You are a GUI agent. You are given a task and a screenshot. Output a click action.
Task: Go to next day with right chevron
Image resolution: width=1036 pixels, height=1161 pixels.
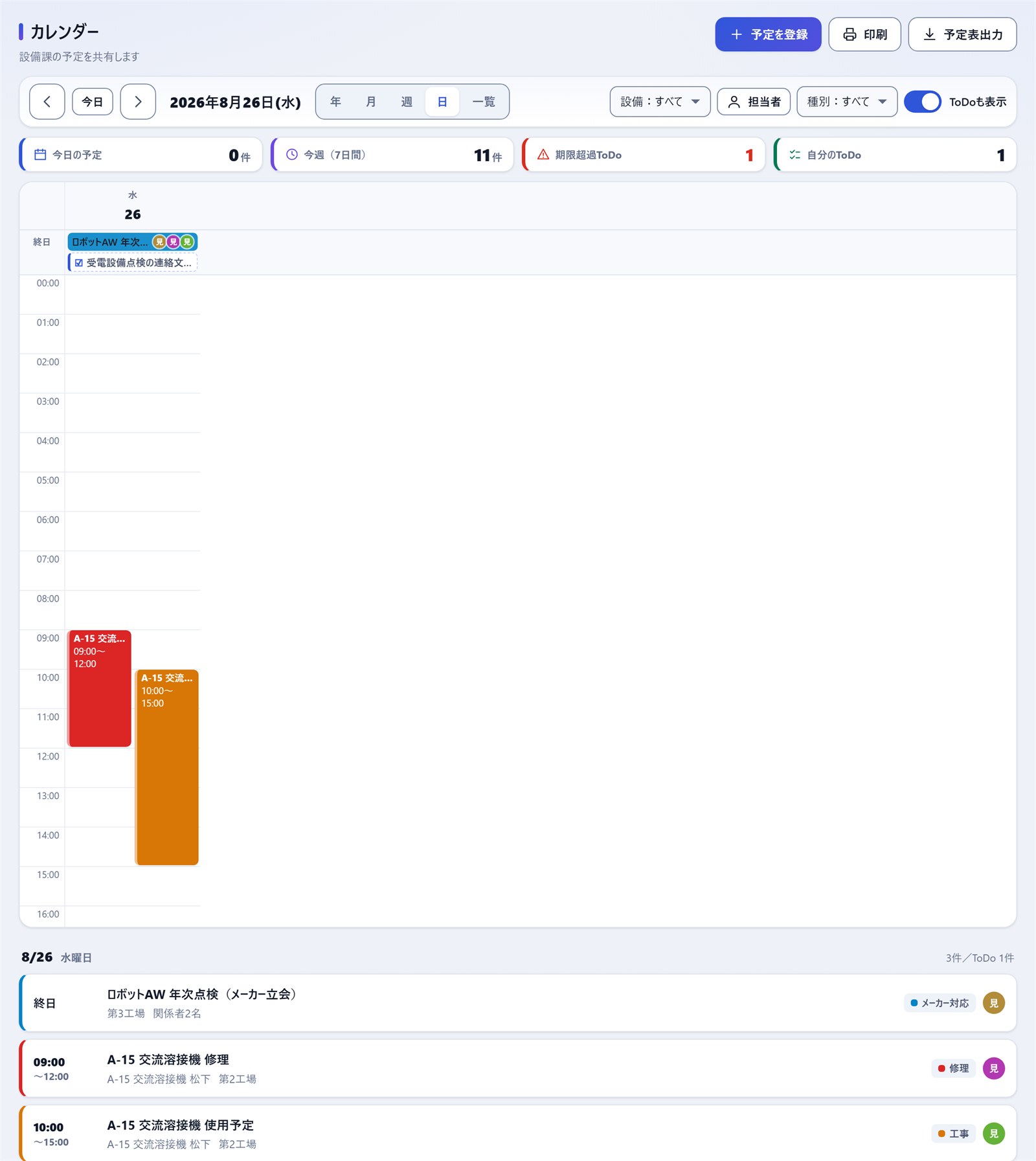(138, 102)
